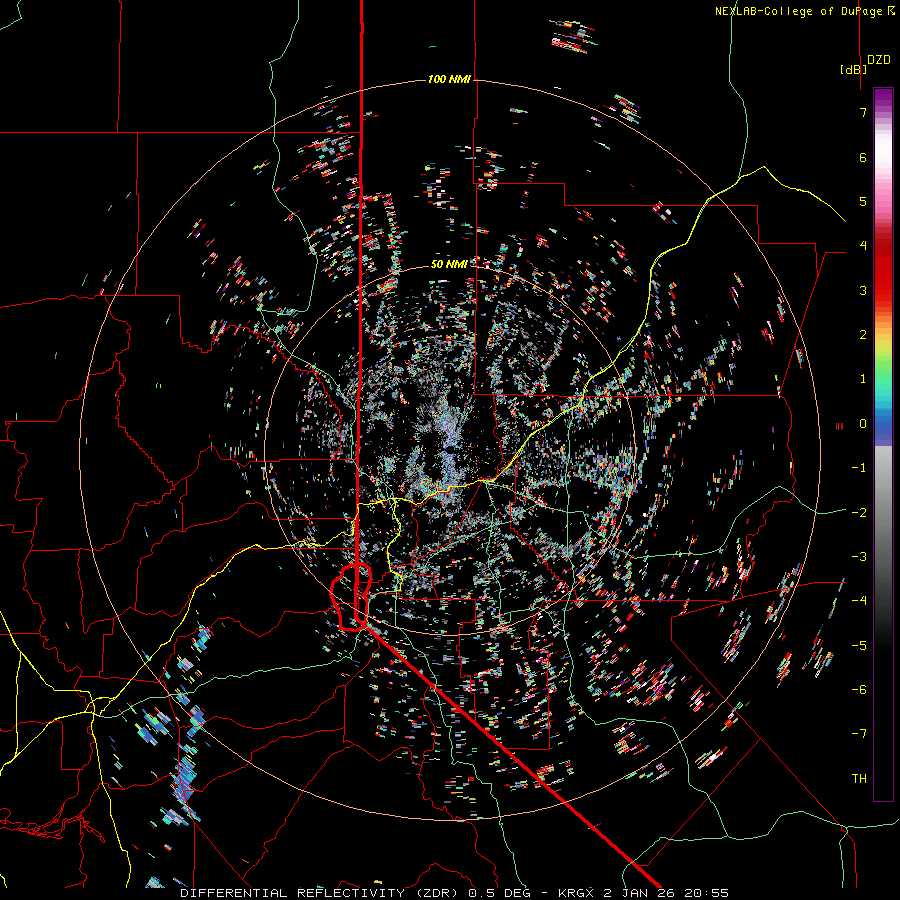Click the positive 4 scale label
The width and height of the screenshot is (900, 900).
863,246
